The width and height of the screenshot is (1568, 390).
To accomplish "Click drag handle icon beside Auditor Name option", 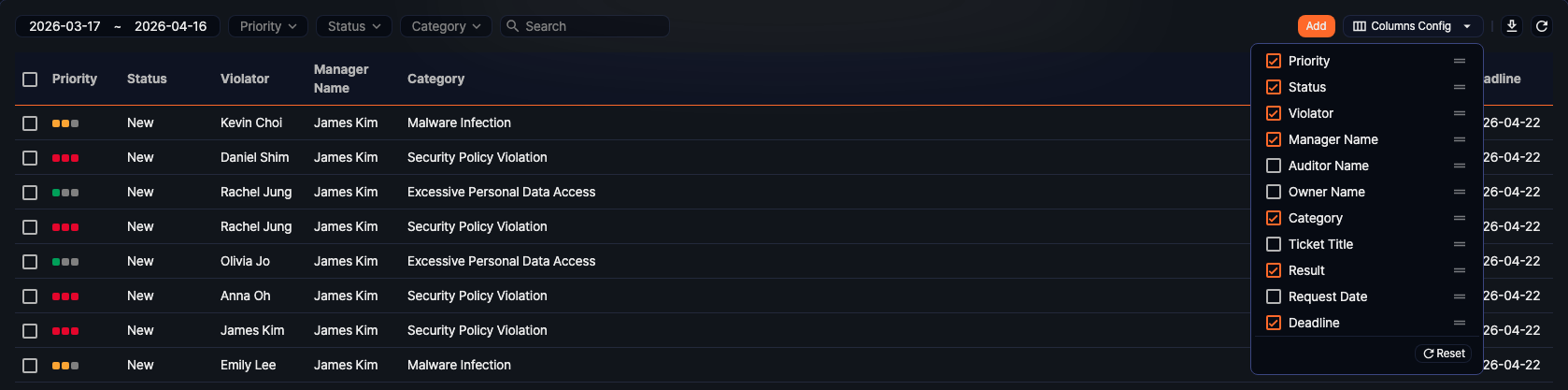I will tap(1459, 166).
